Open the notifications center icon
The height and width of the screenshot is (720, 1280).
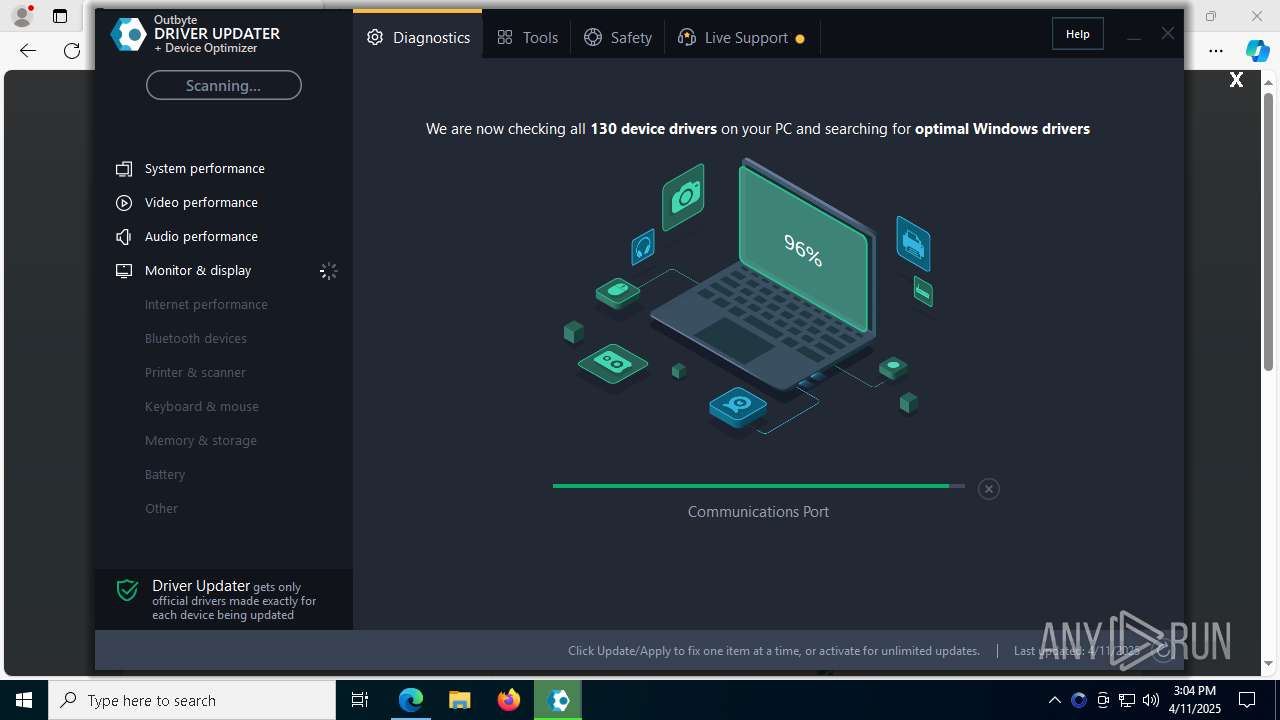(1247, 700)
